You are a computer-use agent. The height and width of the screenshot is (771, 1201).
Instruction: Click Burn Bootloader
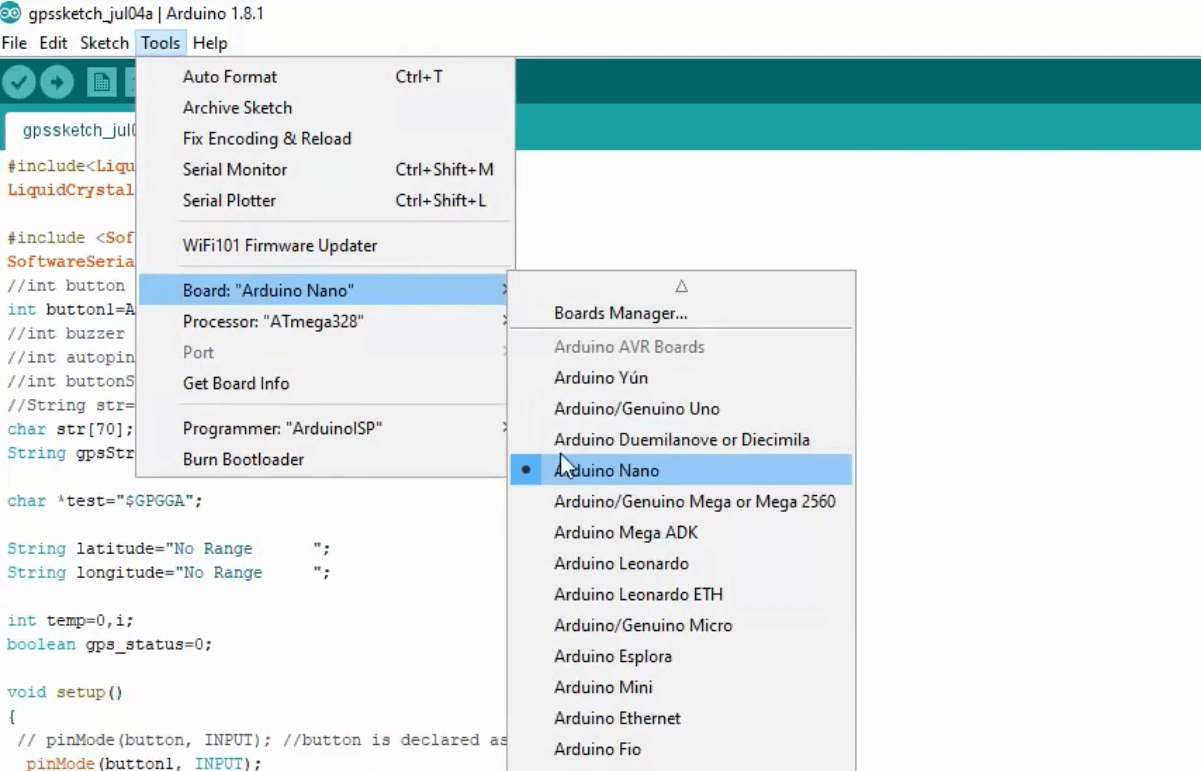[325, 459]
